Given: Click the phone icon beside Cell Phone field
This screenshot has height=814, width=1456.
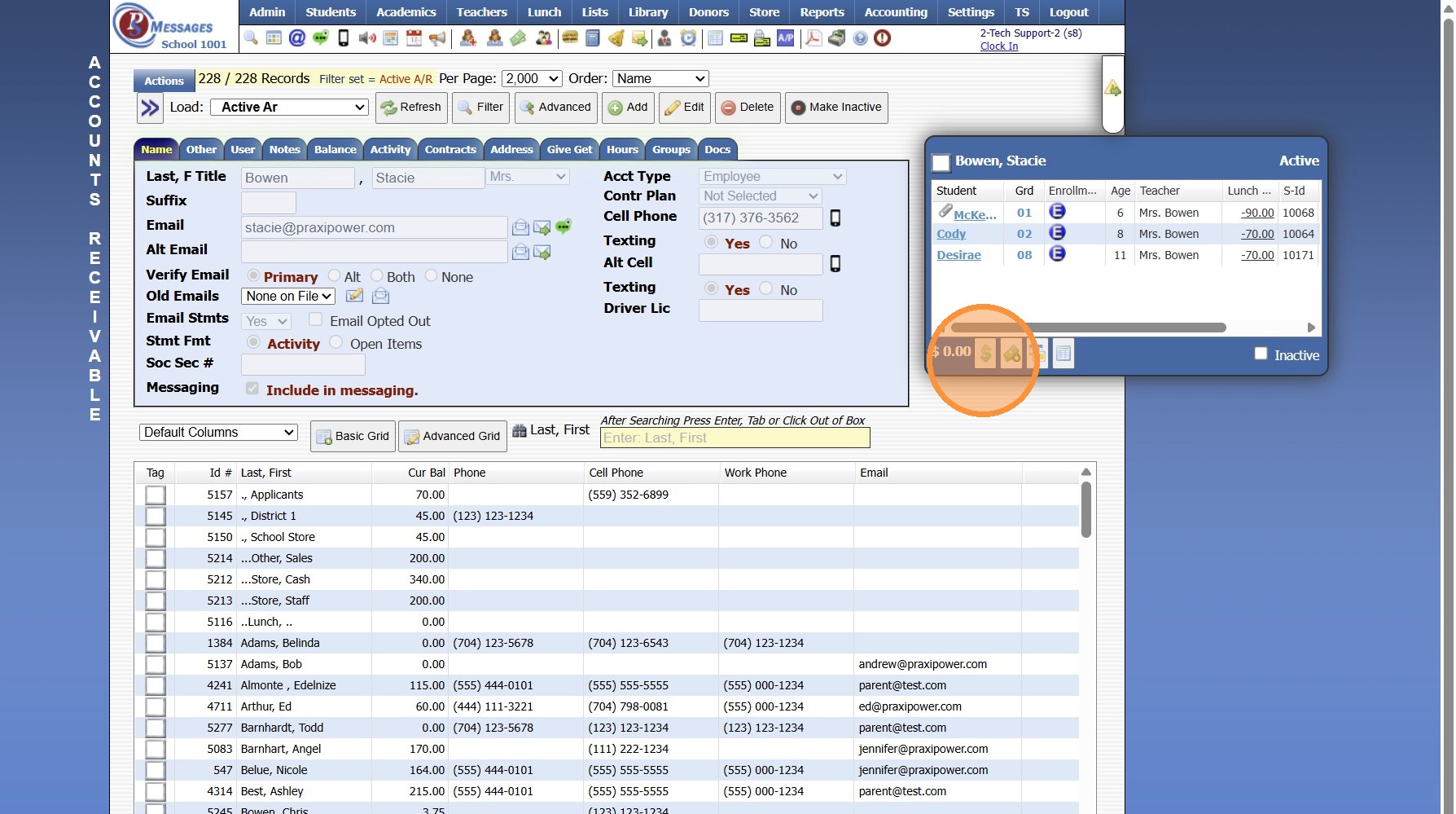Looking at the screenshot, I should pyautogui.click(x=835, y=218).
